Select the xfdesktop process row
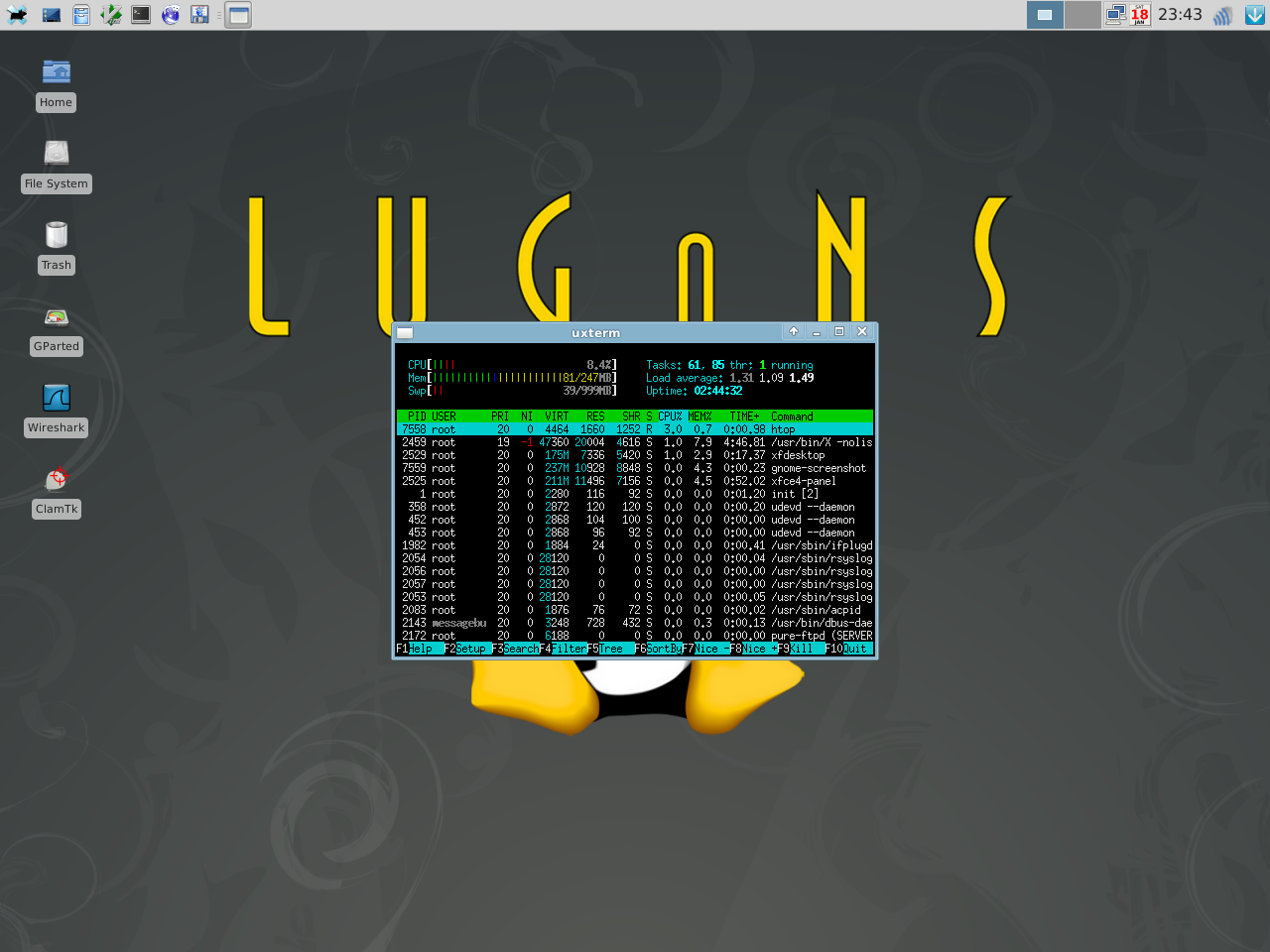The height and width of the screenshot is (952, 1270). (x=635, y=455)
